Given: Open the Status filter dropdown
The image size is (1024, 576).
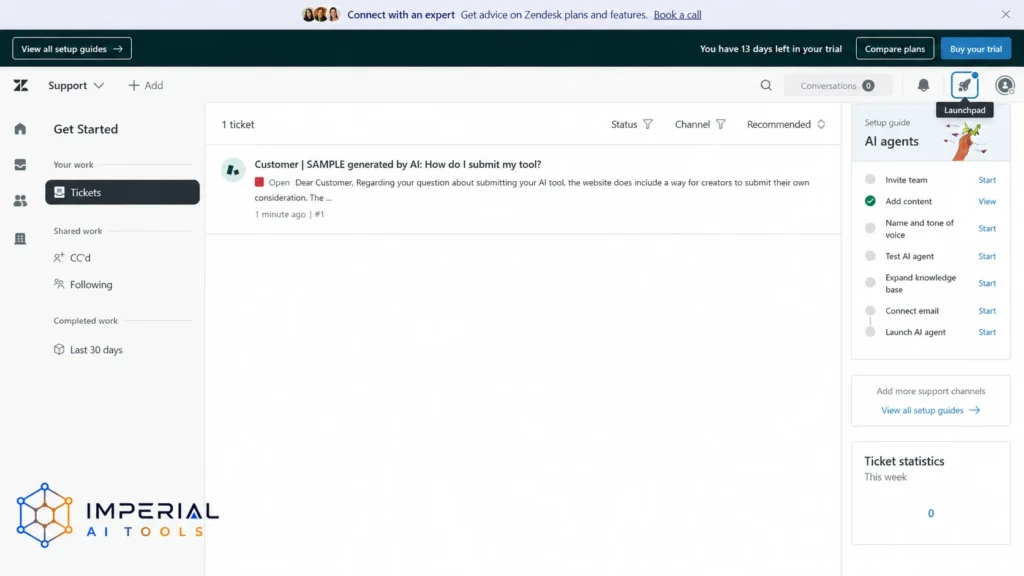Looking at the screenshot, I should pos(632,124).
